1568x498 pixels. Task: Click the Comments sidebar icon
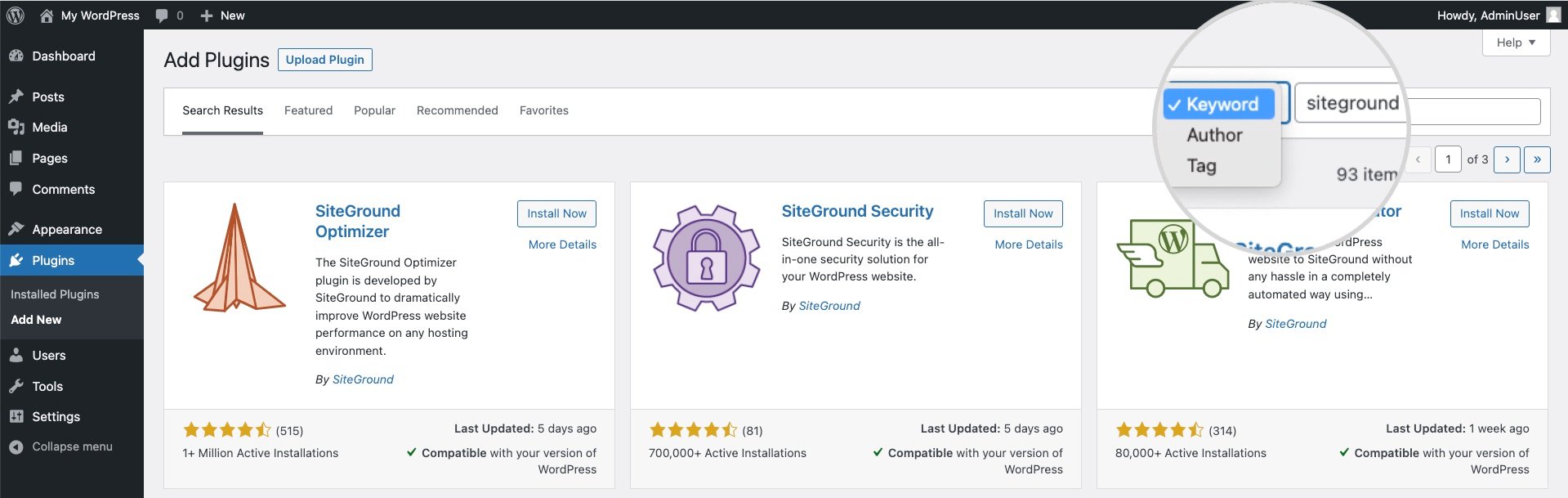pos(16,189)
